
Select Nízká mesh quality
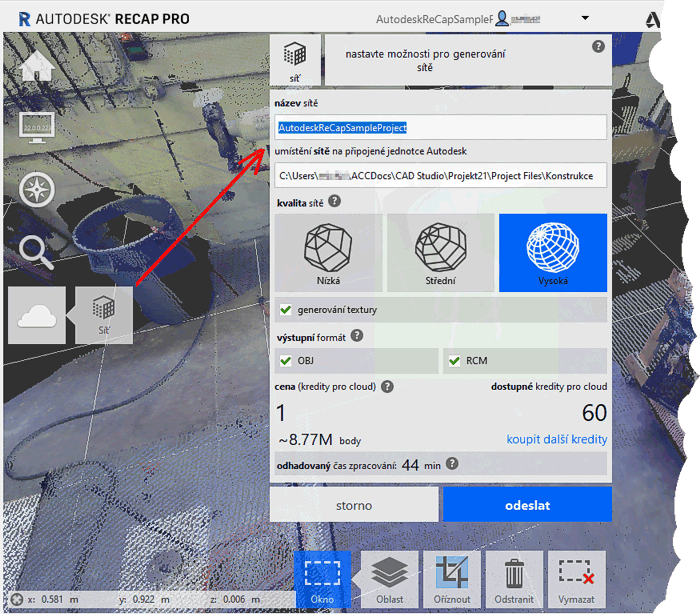click(x=328, y=253)
